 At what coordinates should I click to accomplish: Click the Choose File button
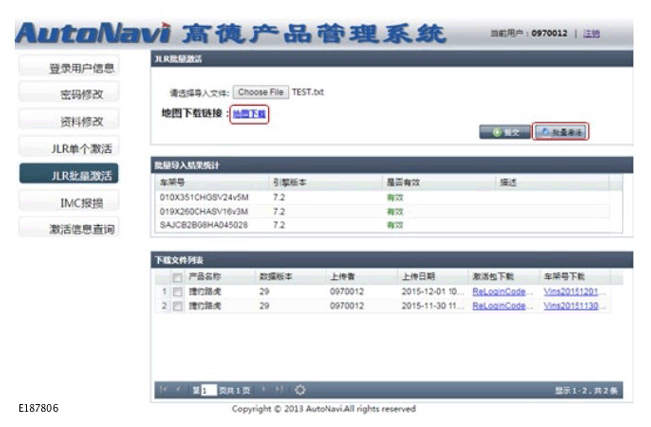(260, 92)
